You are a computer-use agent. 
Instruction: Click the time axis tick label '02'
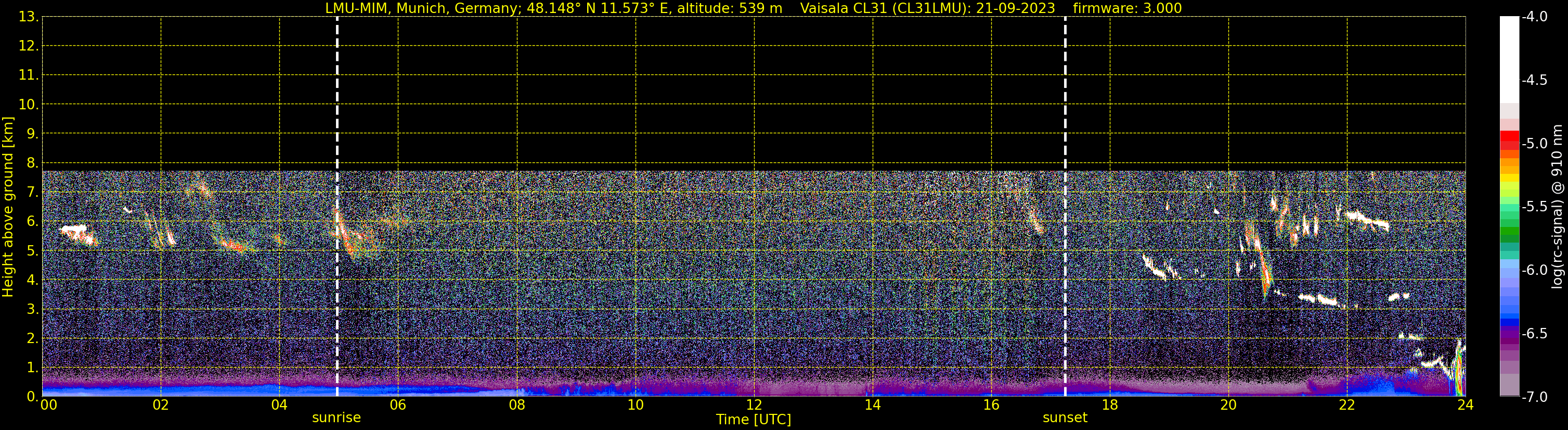[x=161, y=405]
